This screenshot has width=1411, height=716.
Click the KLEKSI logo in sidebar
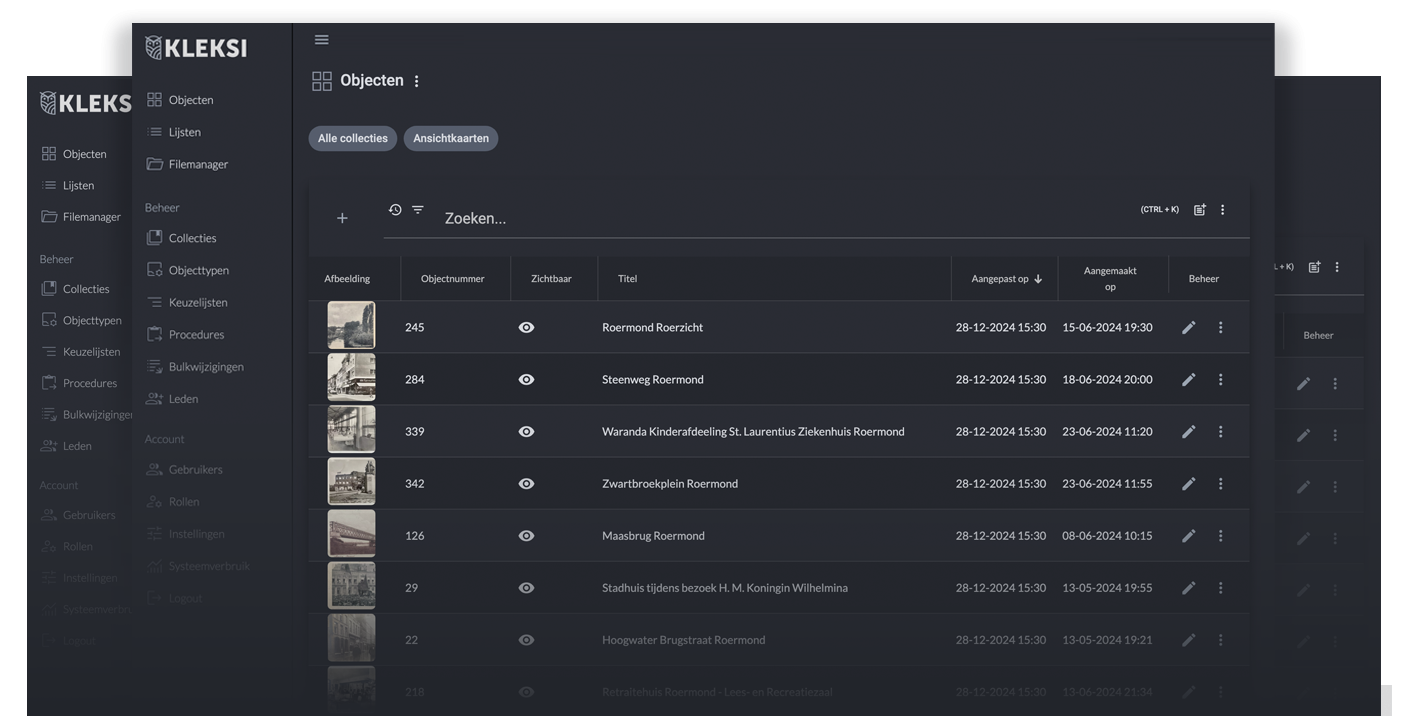tap(196, 48)
